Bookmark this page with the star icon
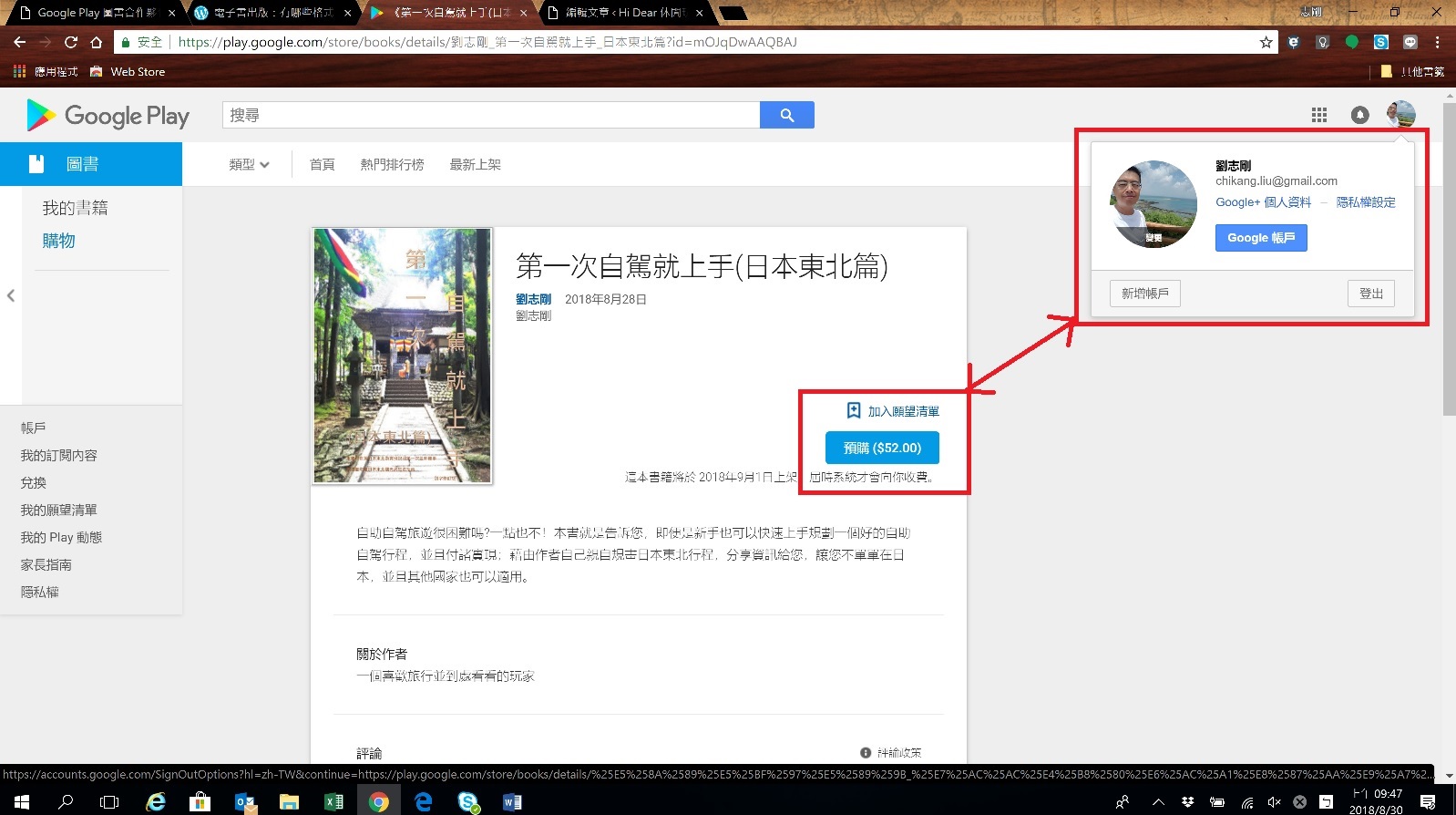1456x815 pixels. [x=1266, y=42]
